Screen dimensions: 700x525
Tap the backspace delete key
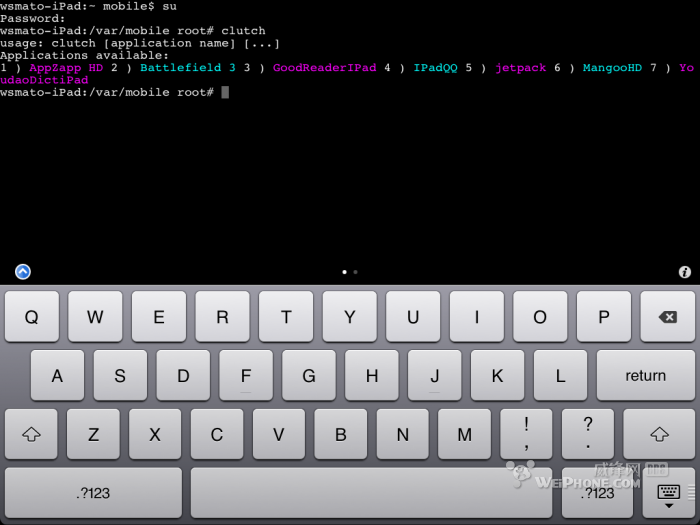point(667,317)
